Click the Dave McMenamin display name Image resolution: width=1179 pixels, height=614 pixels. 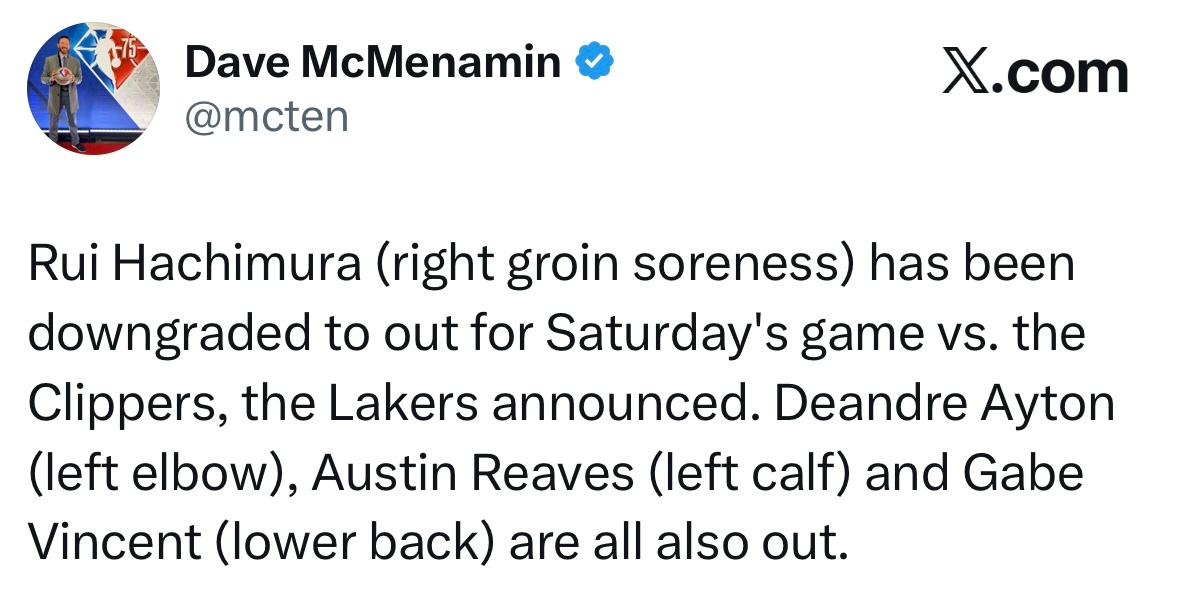tap(373, 62)
